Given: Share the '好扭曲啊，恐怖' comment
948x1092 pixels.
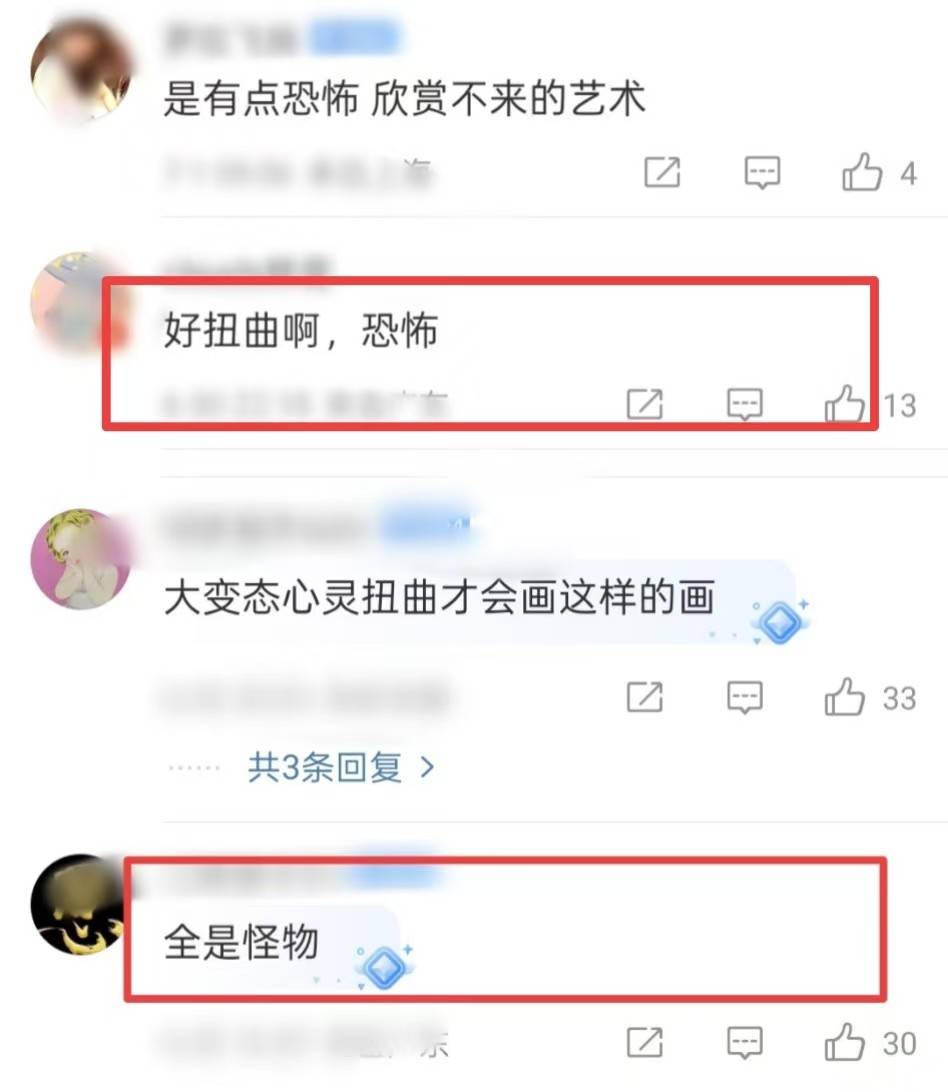Looking at the screenshot, I should coord(644,404).
